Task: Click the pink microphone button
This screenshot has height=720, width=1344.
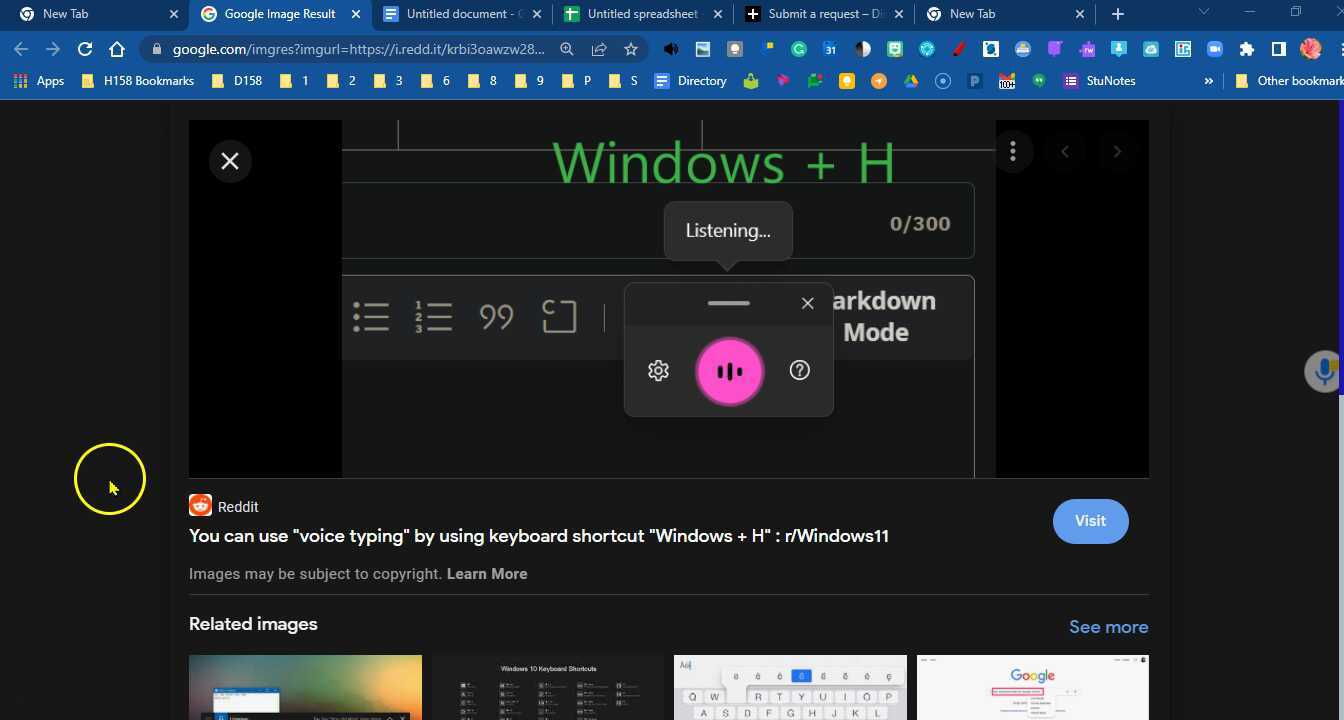Action: click(x=729, y=370)
